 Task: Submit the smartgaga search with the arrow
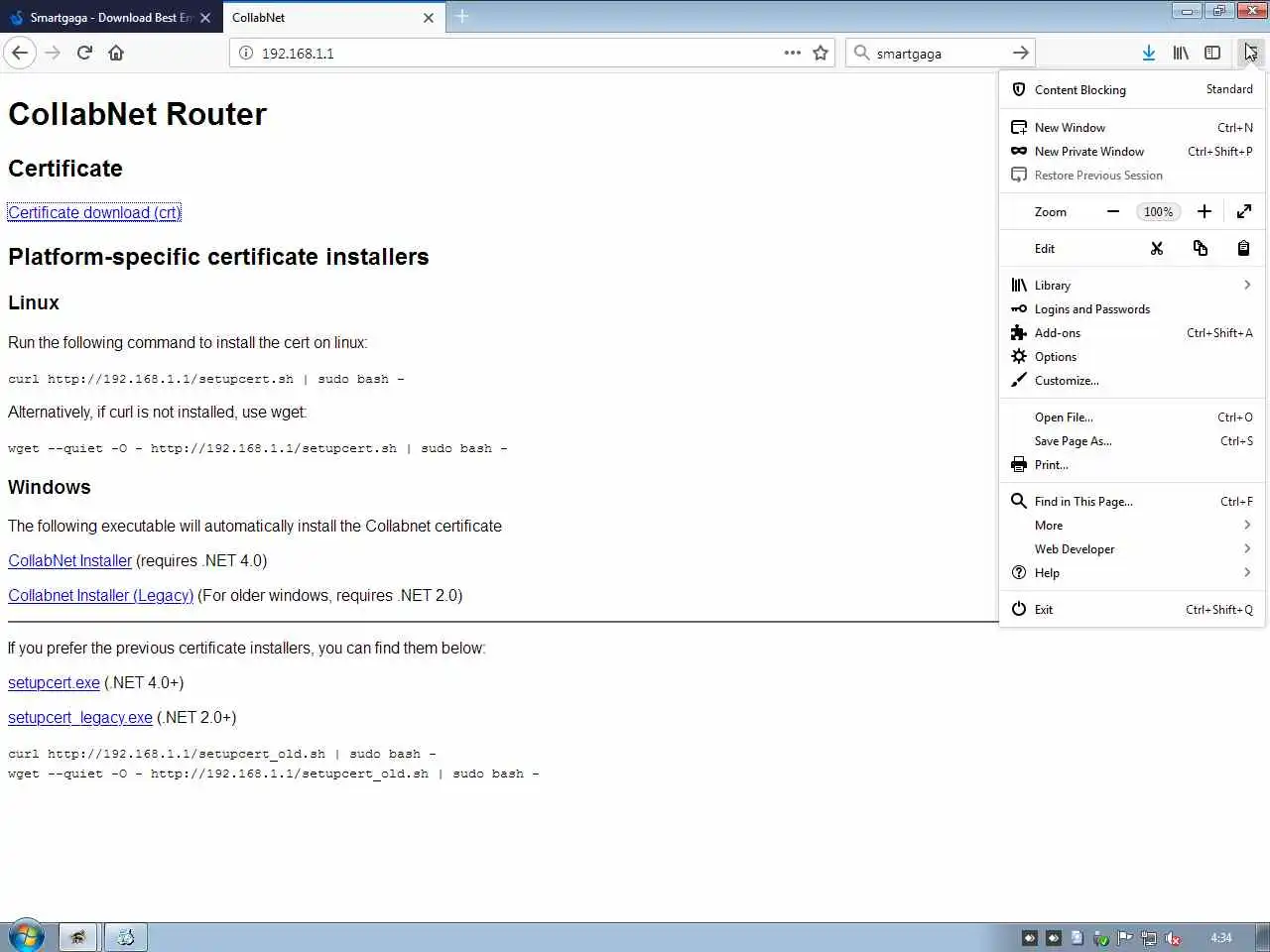pyautogui.click(x=1020, y=53)
